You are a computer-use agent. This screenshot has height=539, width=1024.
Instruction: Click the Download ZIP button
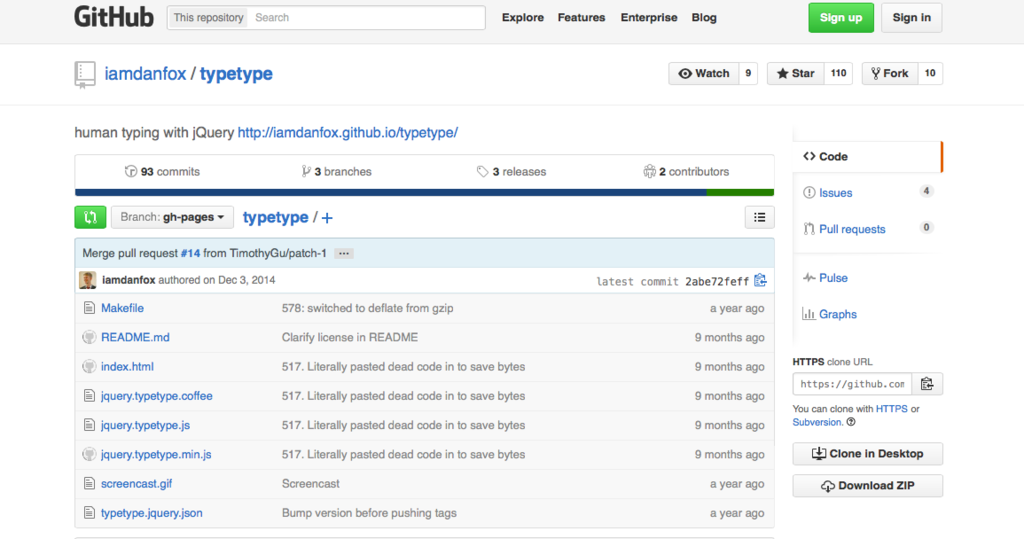point(867,485)
